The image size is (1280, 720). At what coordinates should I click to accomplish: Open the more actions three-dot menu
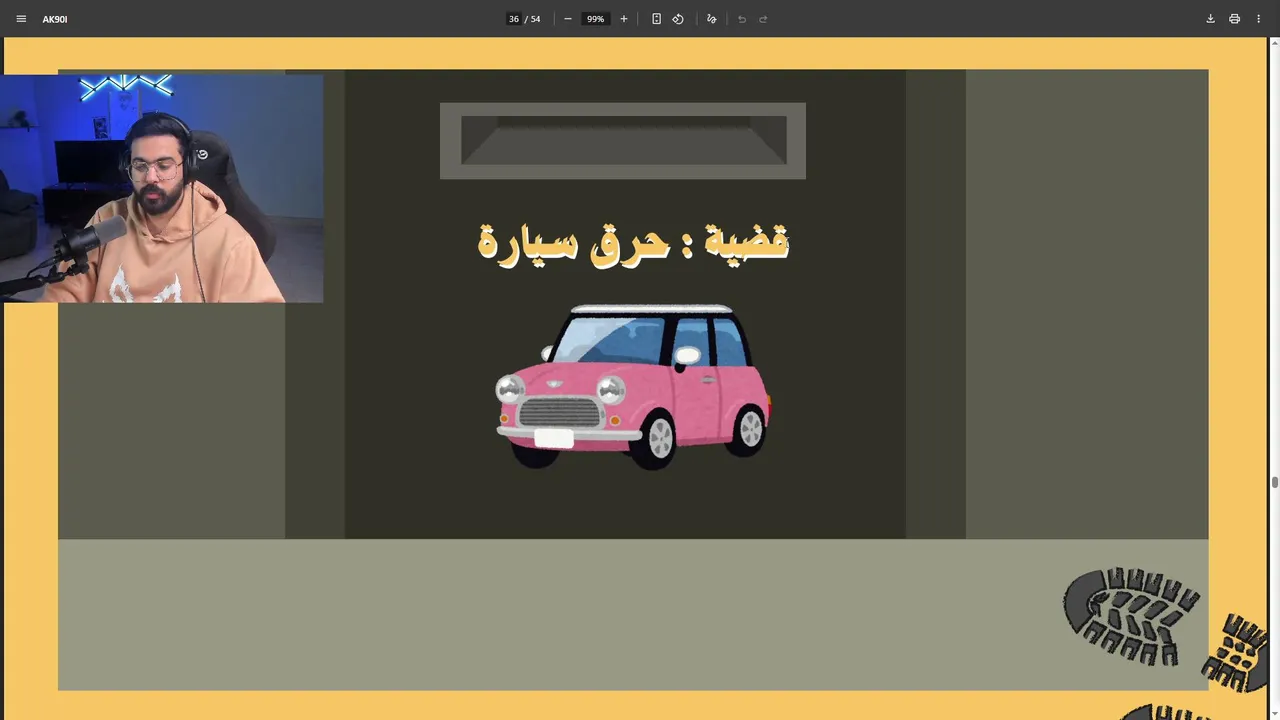[x=1258, y=19]
